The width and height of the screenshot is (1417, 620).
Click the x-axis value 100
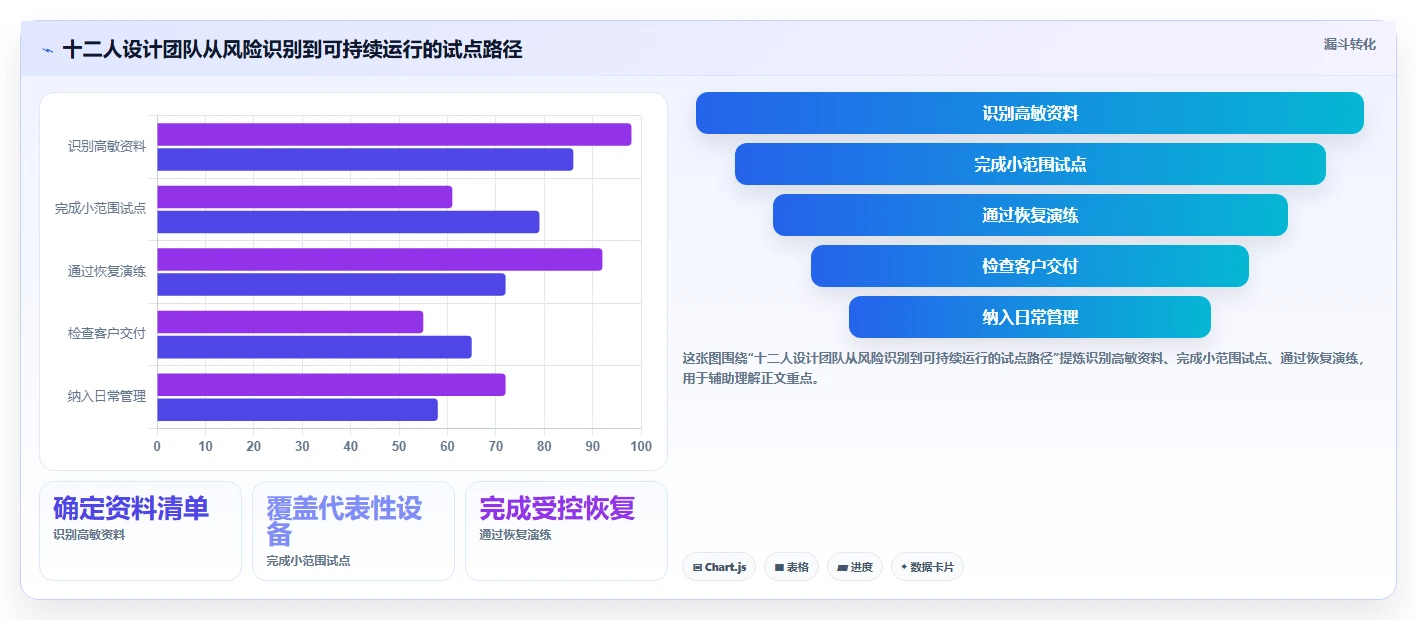(x=641, y=446)
